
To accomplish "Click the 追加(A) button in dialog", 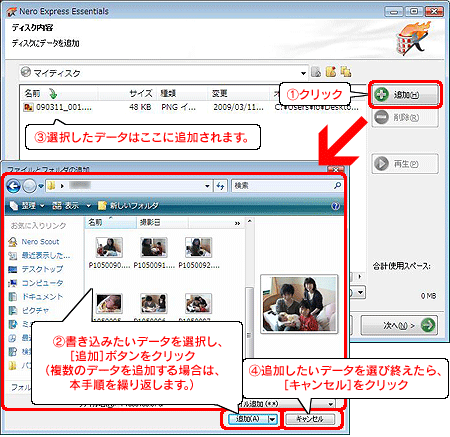I will coord(248,419).
